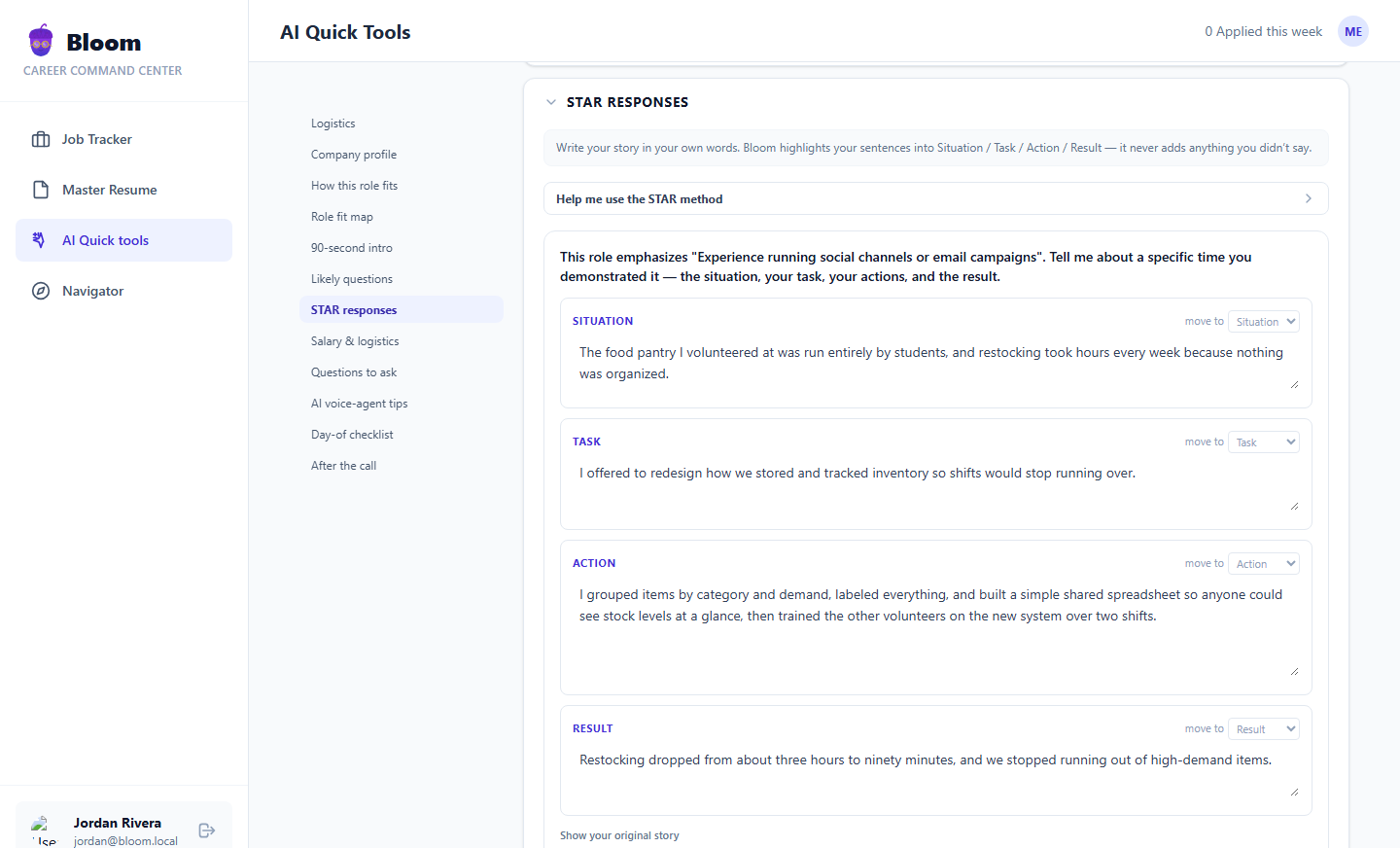The height and width of the screenshot is (848, 1400).
Task: Open the Master Resume page
Action: coord(123,190)
